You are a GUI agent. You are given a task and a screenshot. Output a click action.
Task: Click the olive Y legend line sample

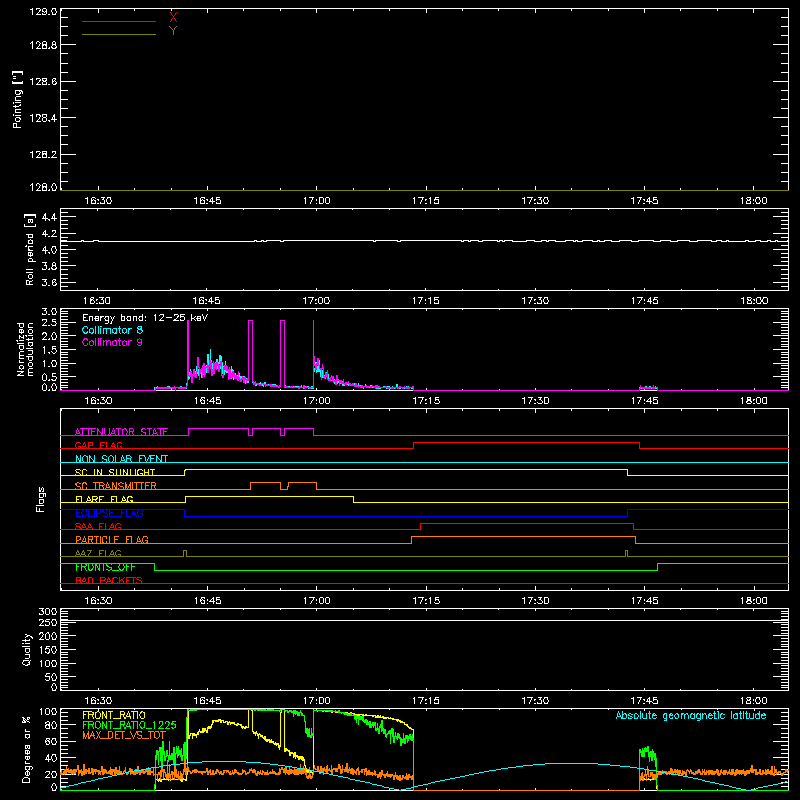(119, 35)
